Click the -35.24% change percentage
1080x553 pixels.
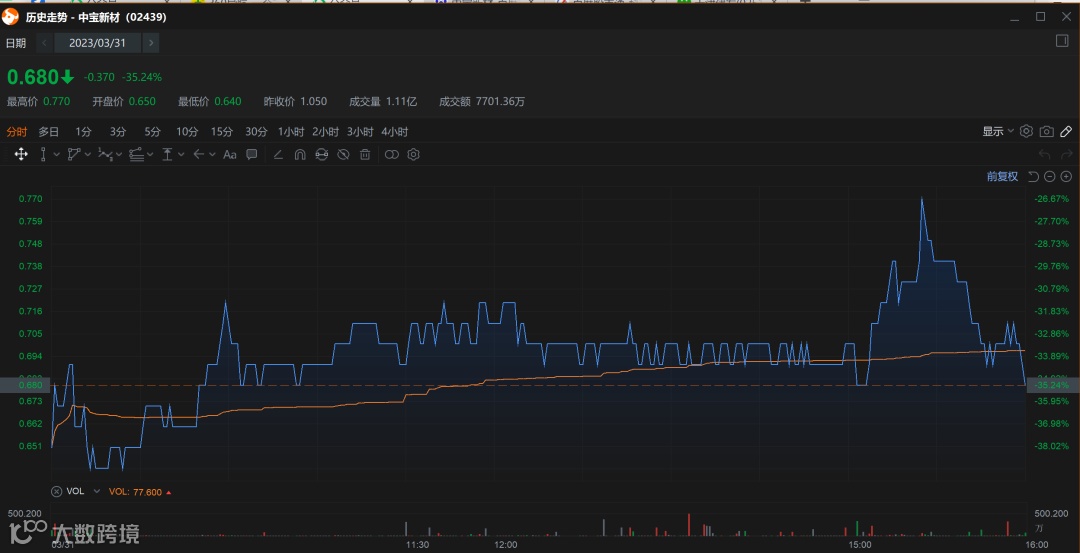pyautogui.click(x=142, y=77)
